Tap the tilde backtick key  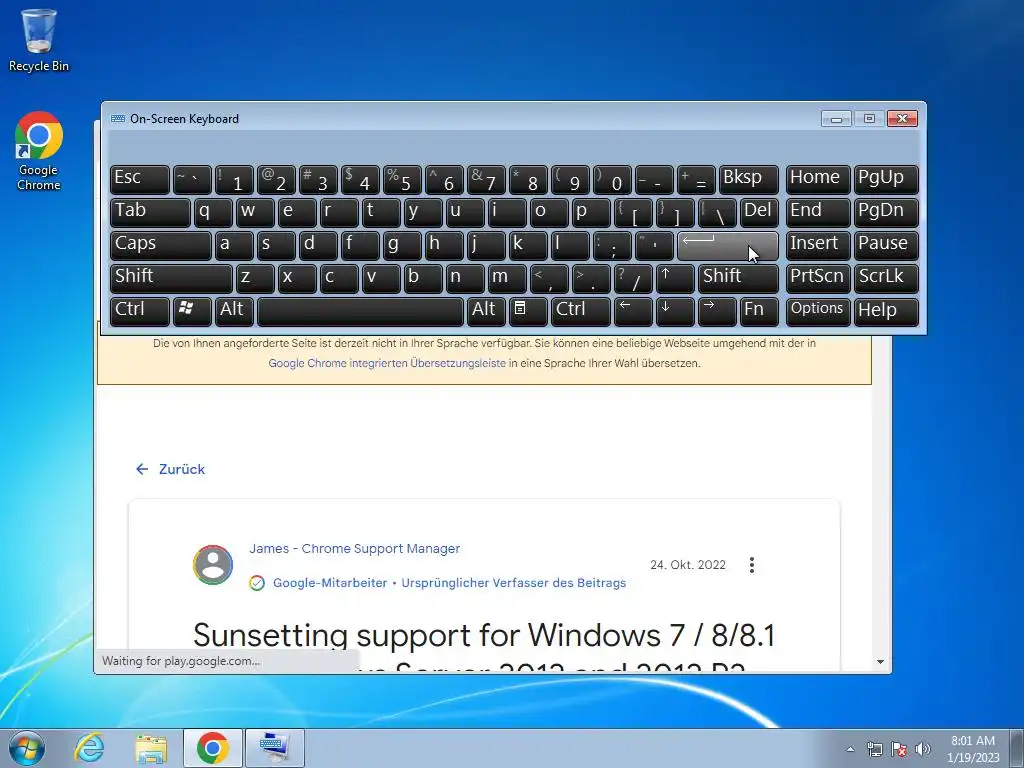[192, 180]
